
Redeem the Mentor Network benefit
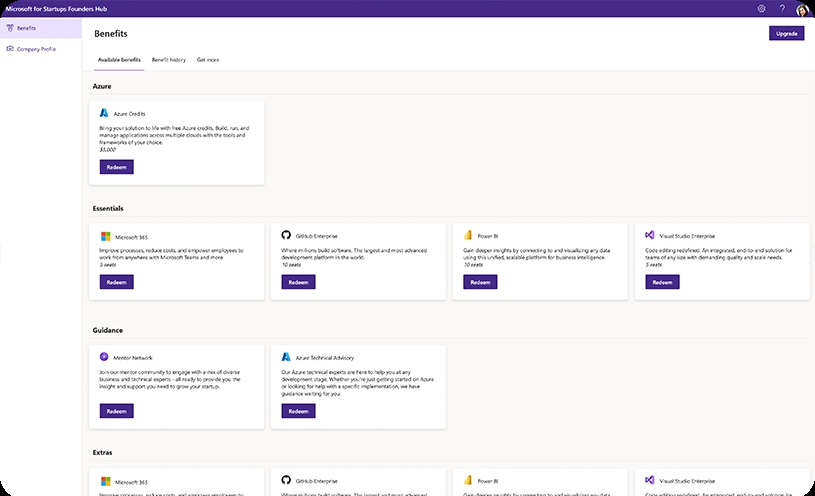[x=116, y=411]
